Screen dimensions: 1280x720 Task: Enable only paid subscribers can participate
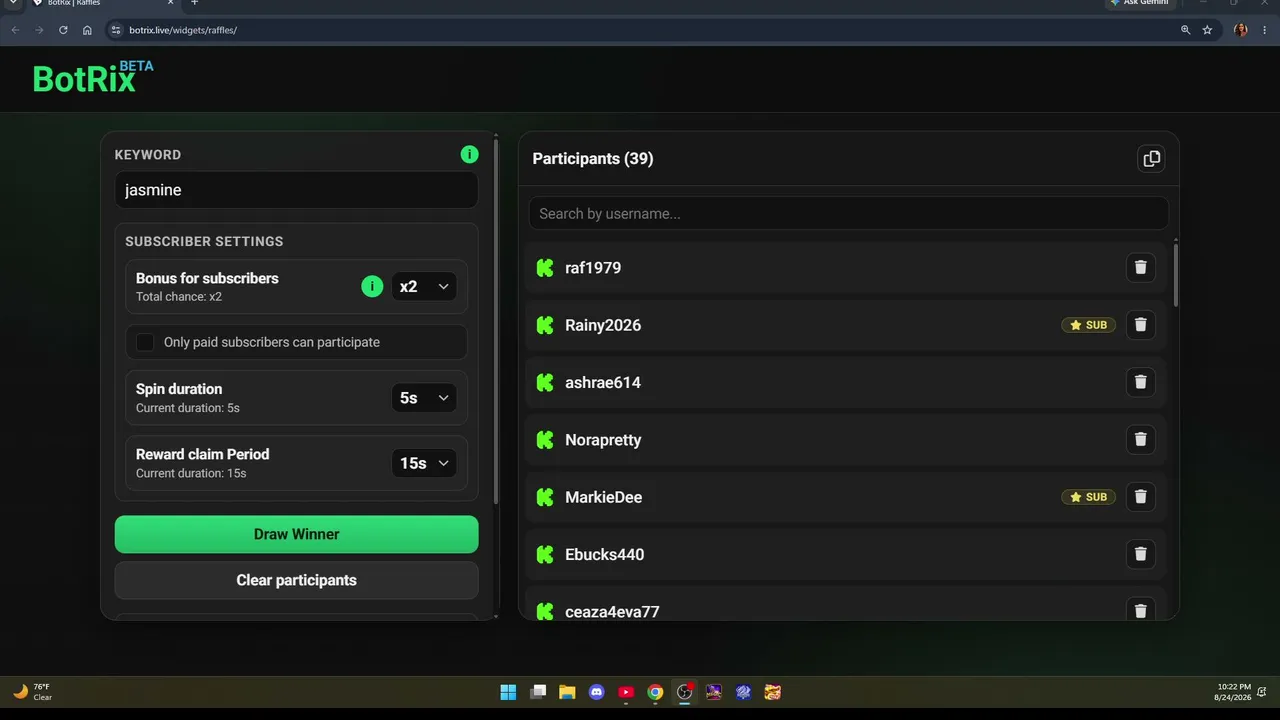145,342
